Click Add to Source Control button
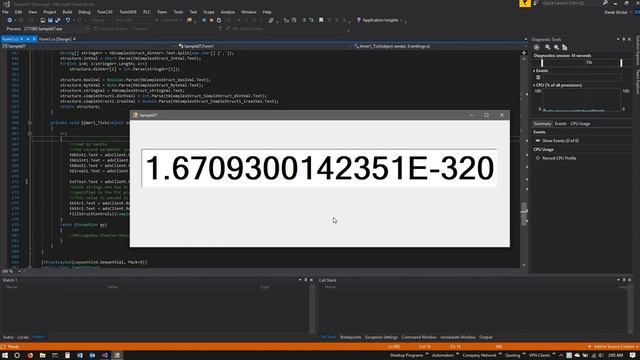This screenshot has height=360, width=640. click(613, 347)
